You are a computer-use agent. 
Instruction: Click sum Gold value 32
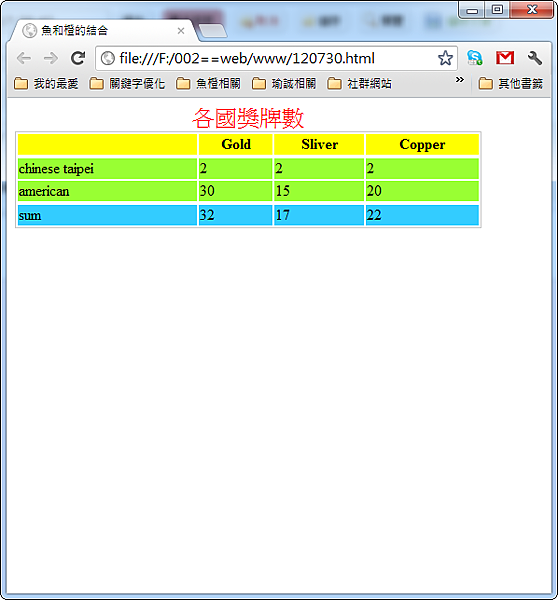(x=207, y=215)
